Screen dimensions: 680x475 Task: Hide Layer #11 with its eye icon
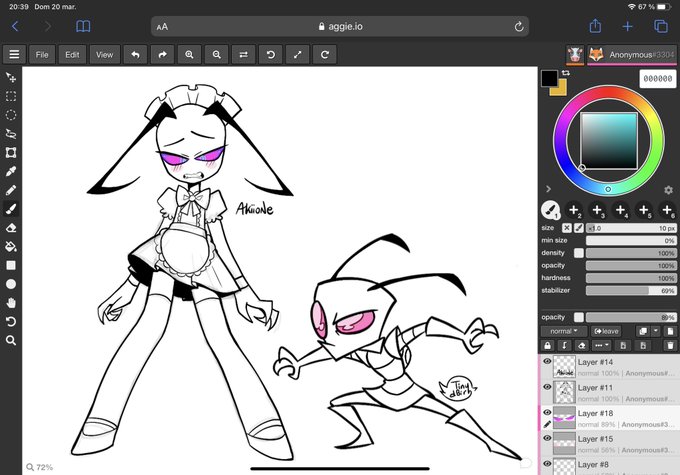pyautogui.click(x=547, y=387)
